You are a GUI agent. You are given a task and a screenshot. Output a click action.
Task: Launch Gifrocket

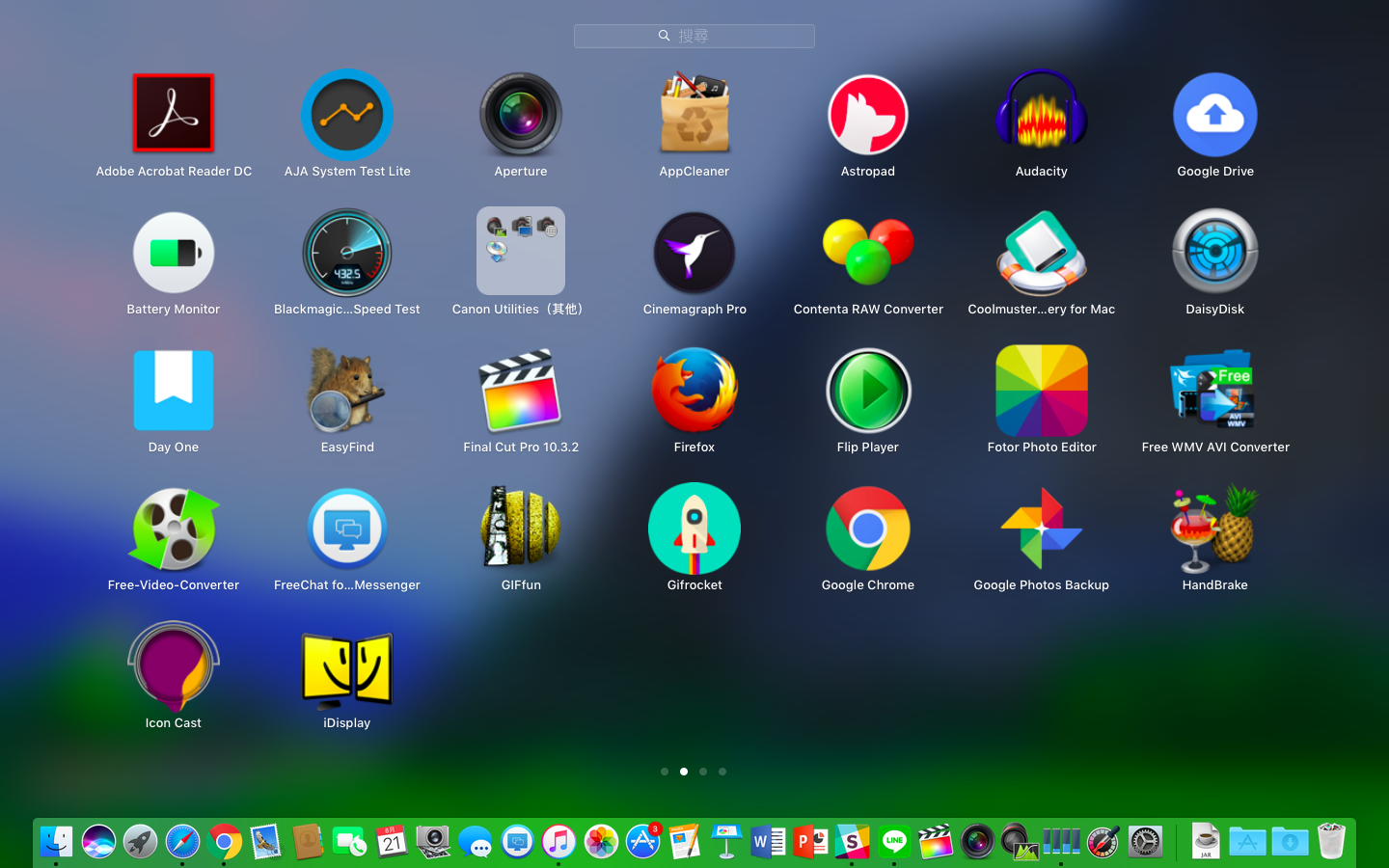click(694, 529)
